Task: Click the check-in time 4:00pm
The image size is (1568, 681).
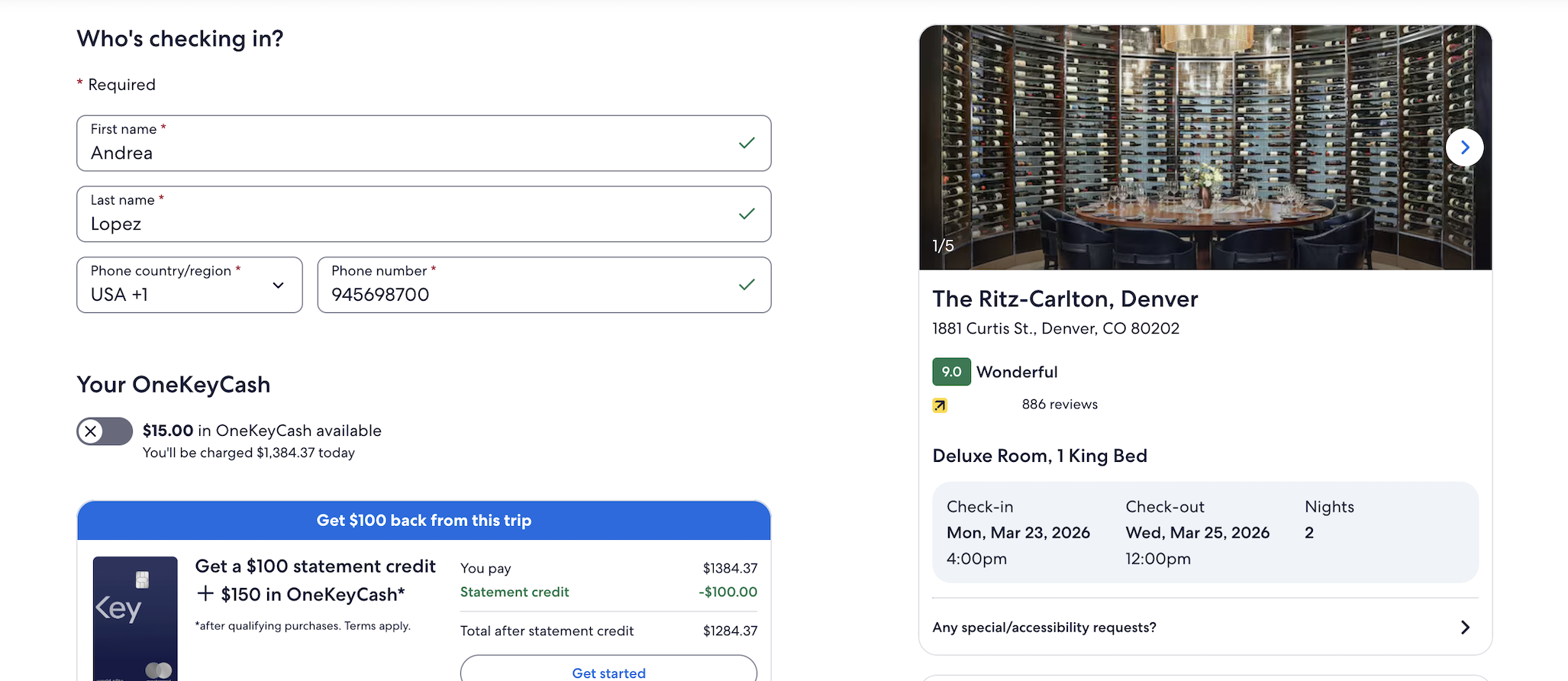Action: 976,559
